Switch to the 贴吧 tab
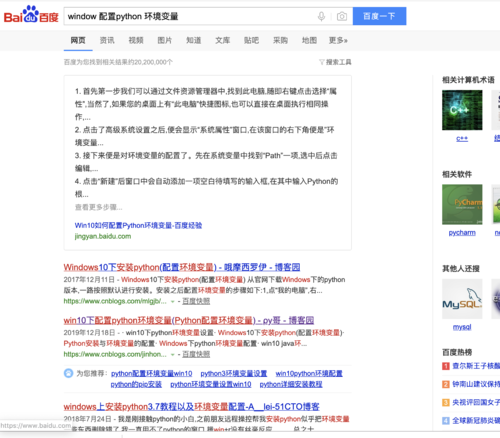Screen dimensions: 500x438 tap(251, 40)
